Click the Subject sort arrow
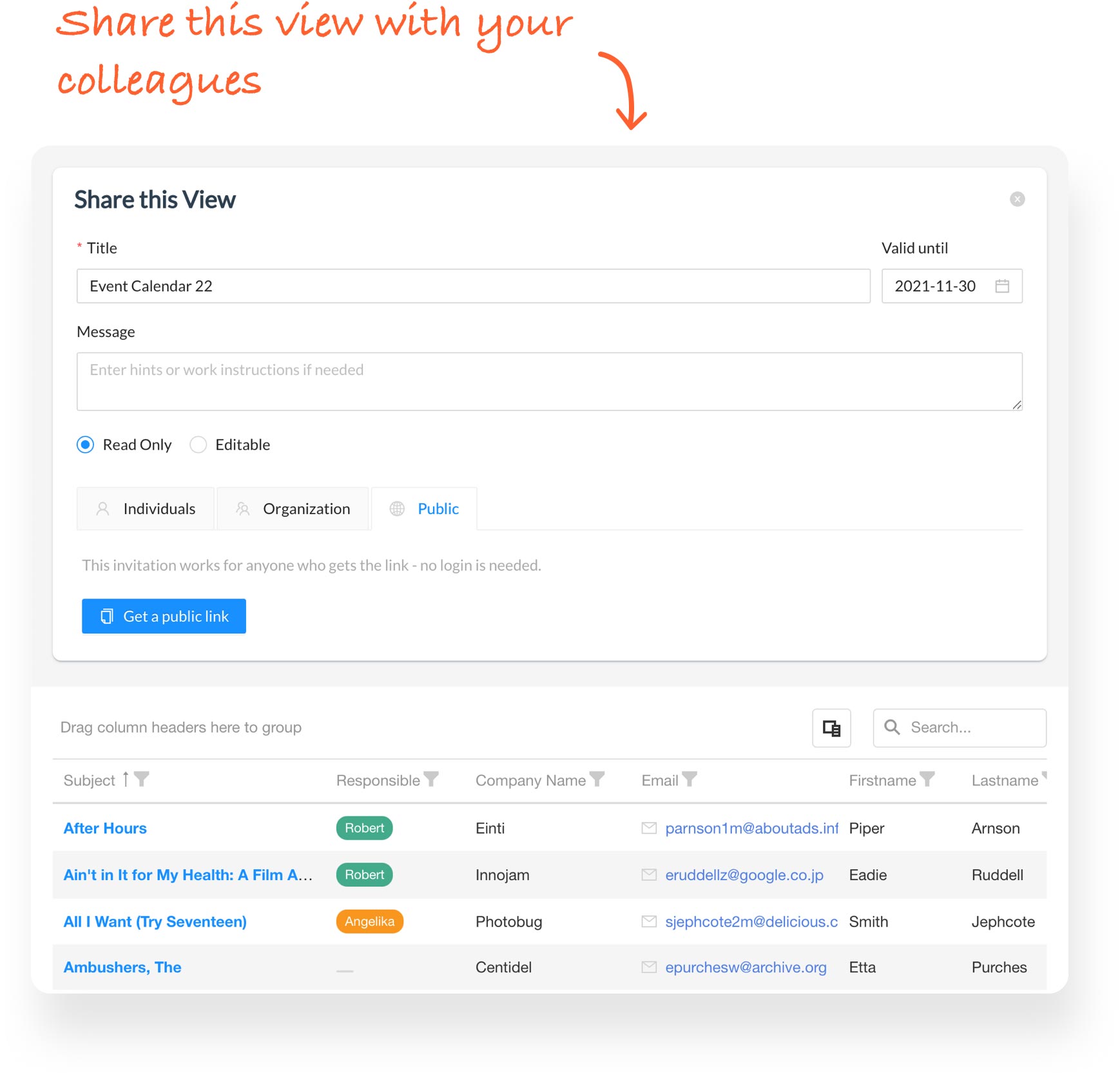Viewport: 1120px width, 1076px height. point(126,780)
